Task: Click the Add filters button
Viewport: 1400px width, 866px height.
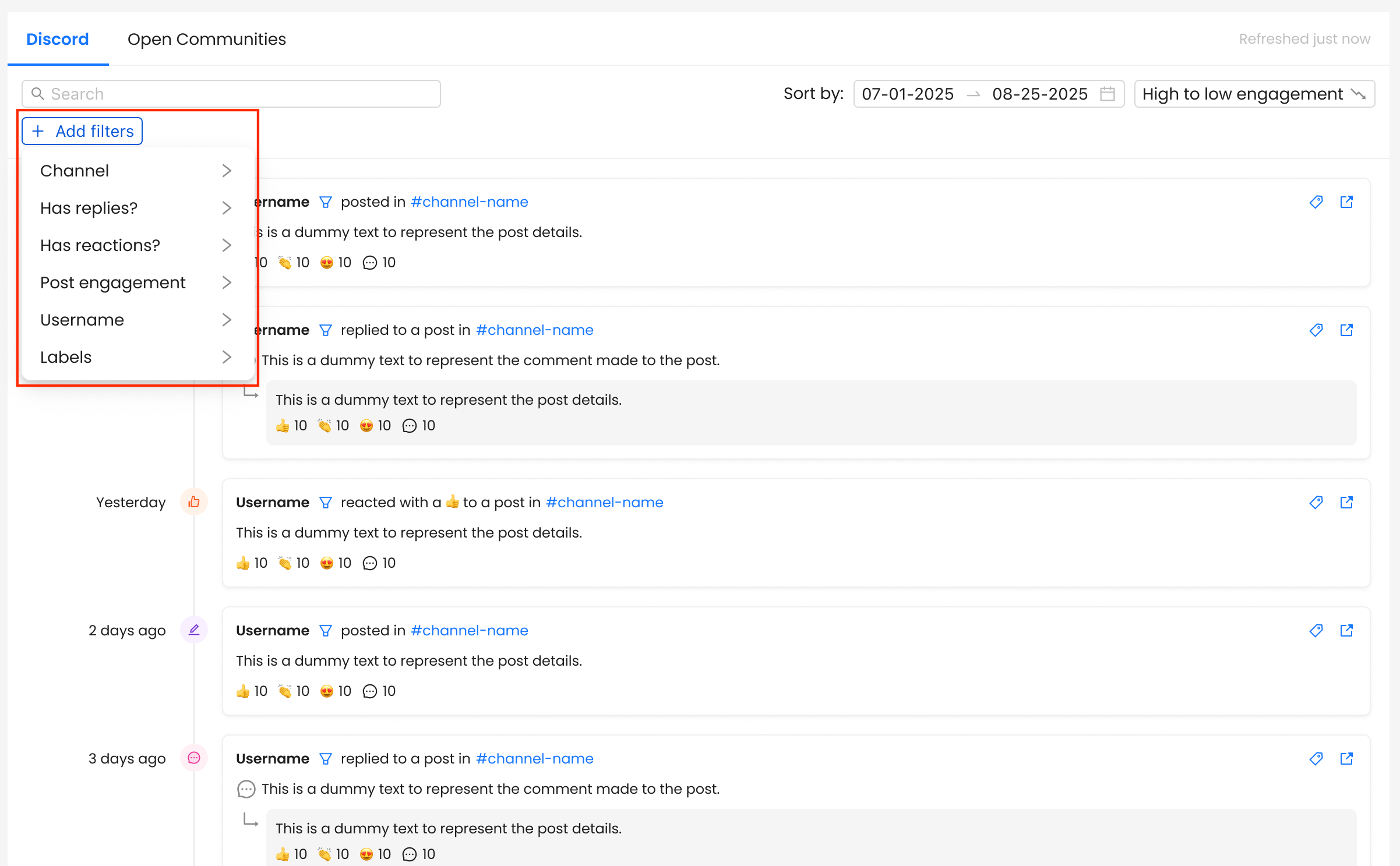Action: pos(82,131)
